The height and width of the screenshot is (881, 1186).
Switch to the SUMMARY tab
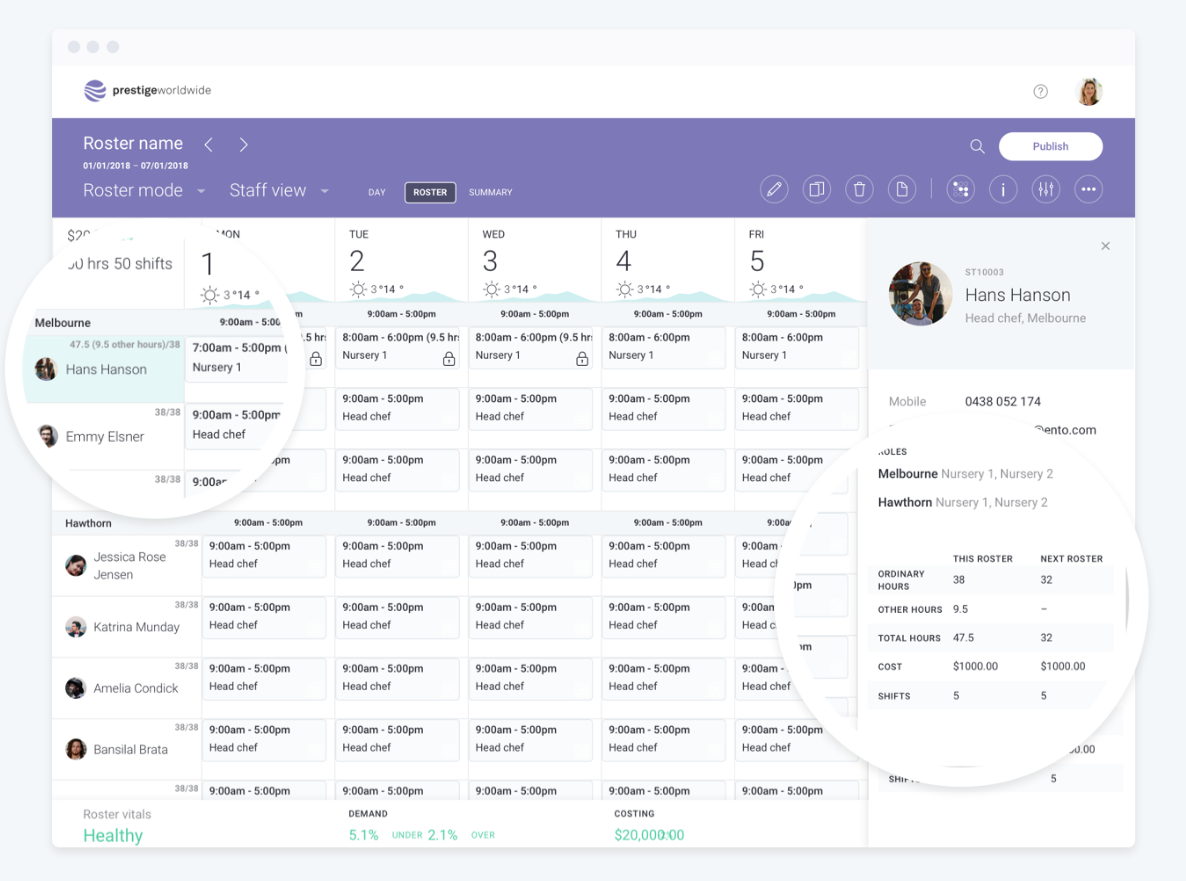click(x=490, y=193)
